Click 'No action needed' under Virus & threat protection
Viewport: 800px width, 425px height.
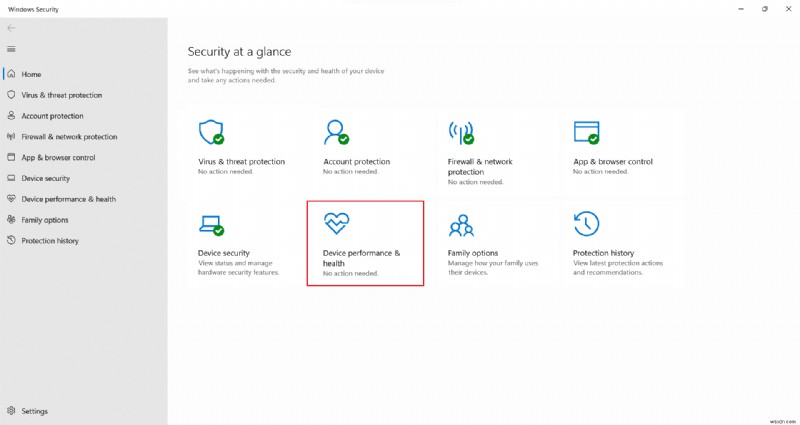[226, 172]
